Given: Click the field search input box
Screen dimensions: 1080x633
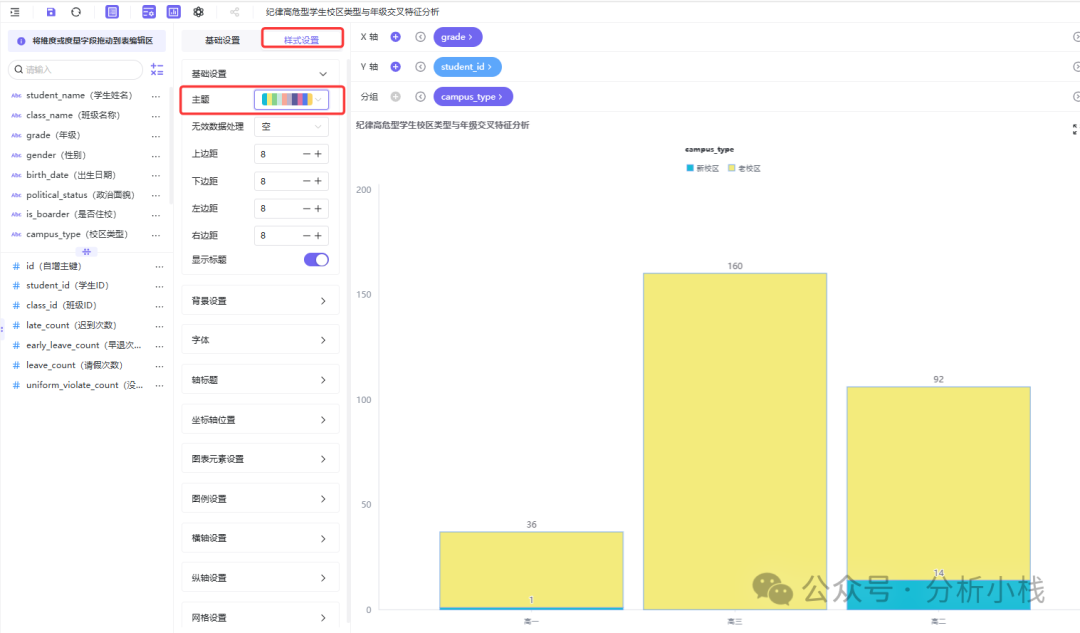Looking at the screenshot, I should (x=75, y=70).
